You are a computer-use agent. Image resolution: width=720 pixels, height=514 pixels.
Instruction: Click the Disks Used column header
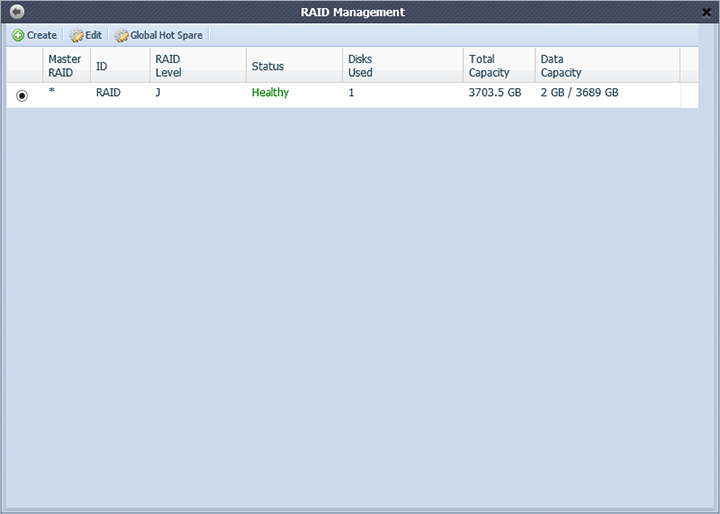360,66
